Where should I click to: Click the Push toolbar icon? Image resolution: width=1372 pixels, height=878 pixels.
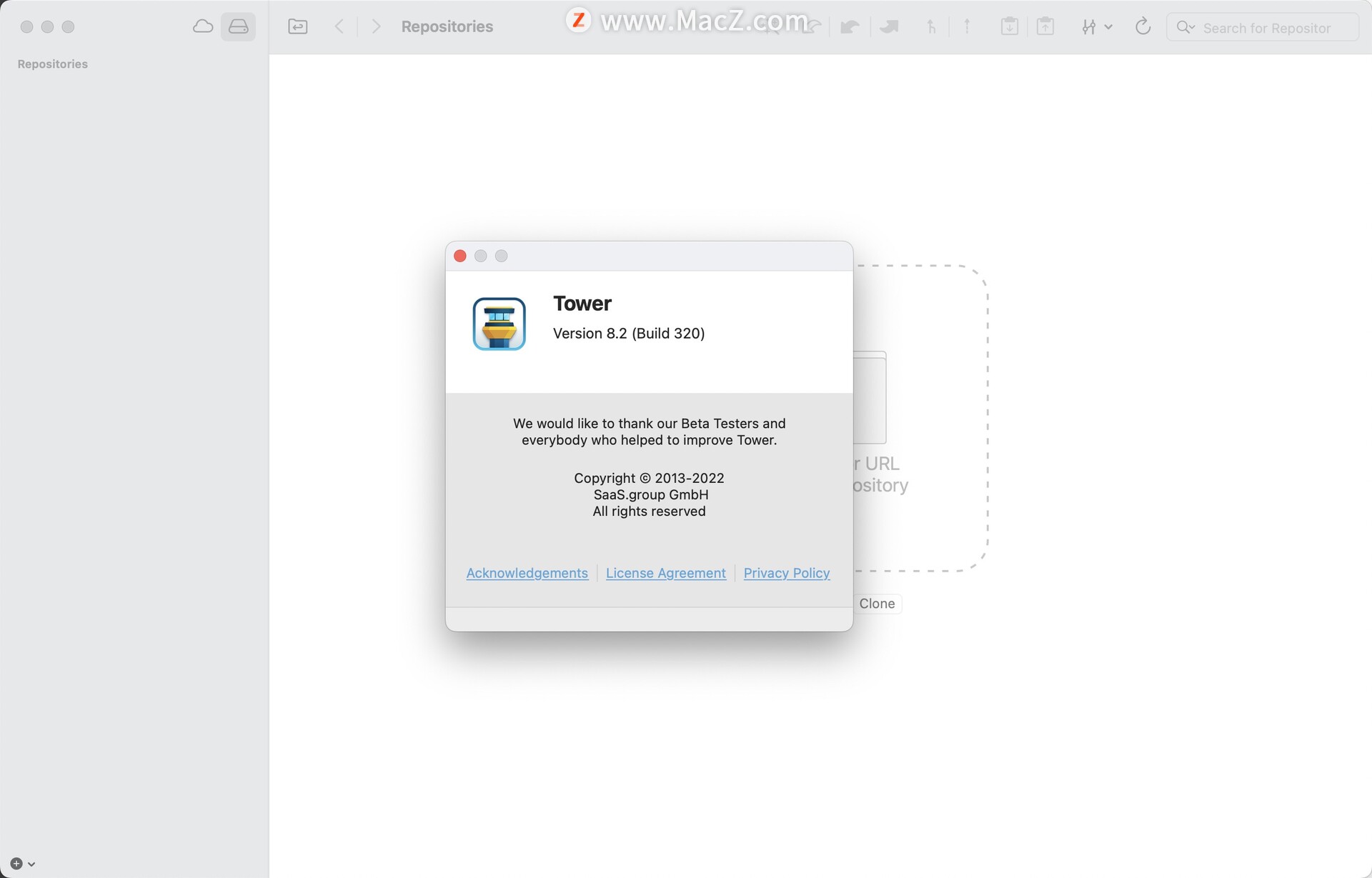point(889,27)
